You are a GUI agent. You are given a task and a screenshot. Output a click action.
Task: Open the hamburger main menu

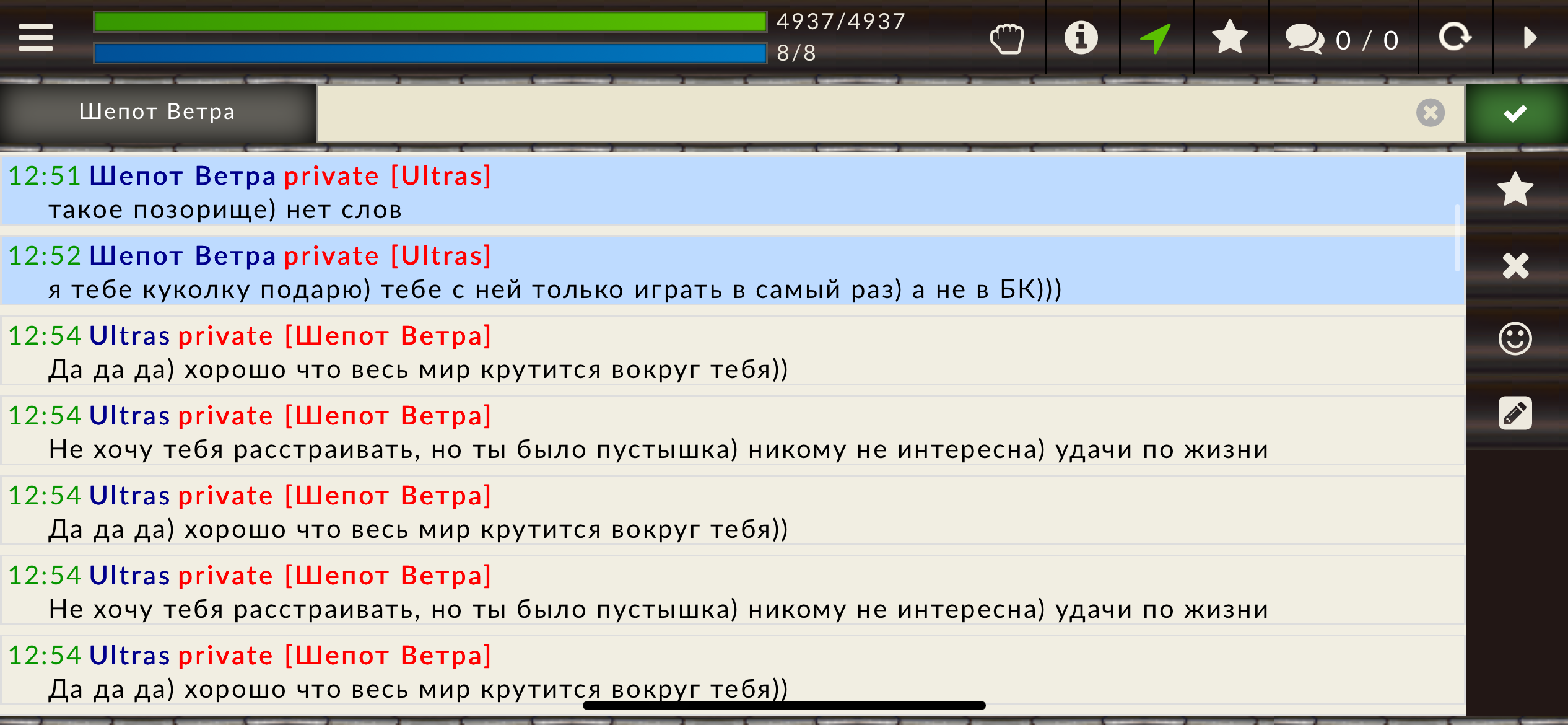pyautogui.click(x=36, y=37)
